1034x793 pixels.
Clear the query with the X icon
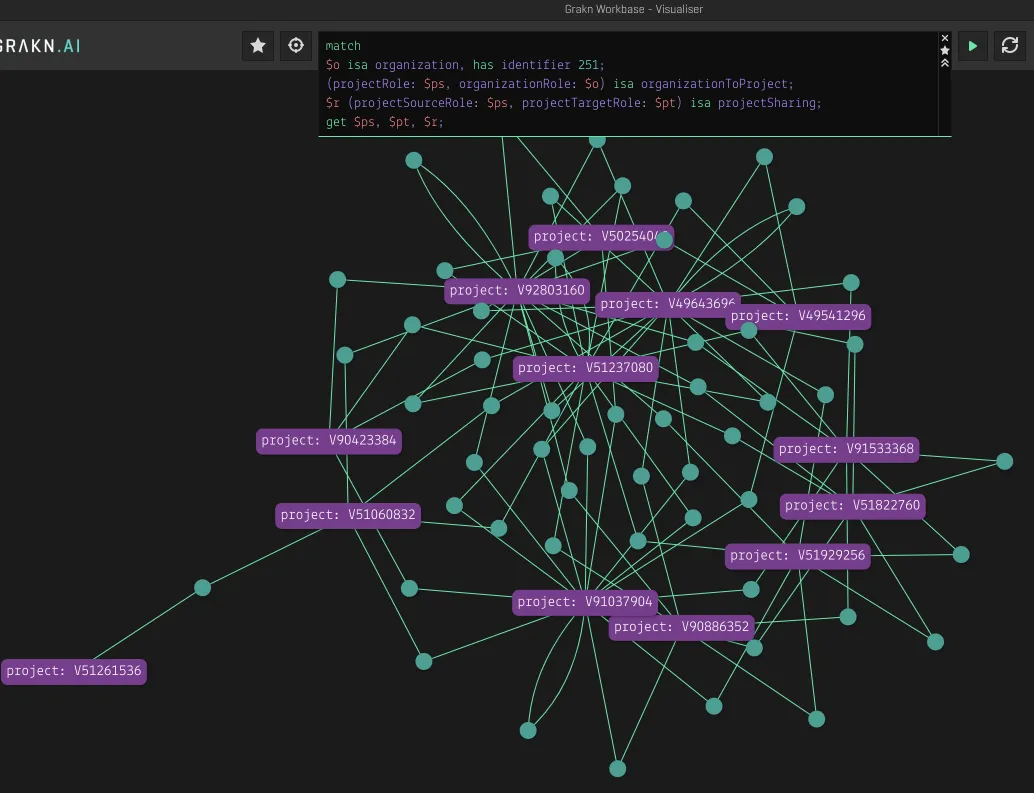pos(944,38)
